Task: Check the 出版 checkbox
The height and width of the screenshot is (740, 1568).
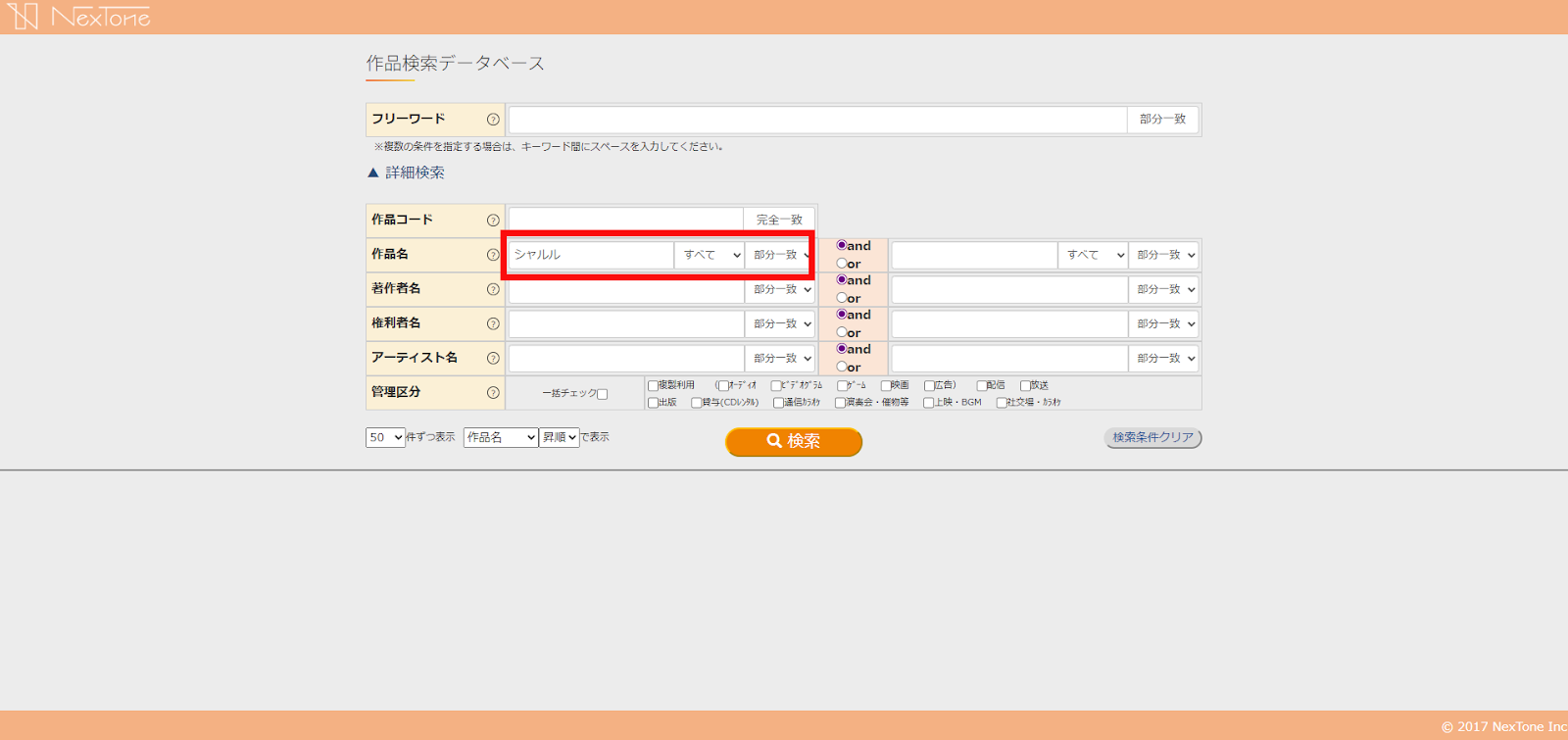Action: (654, 403)
